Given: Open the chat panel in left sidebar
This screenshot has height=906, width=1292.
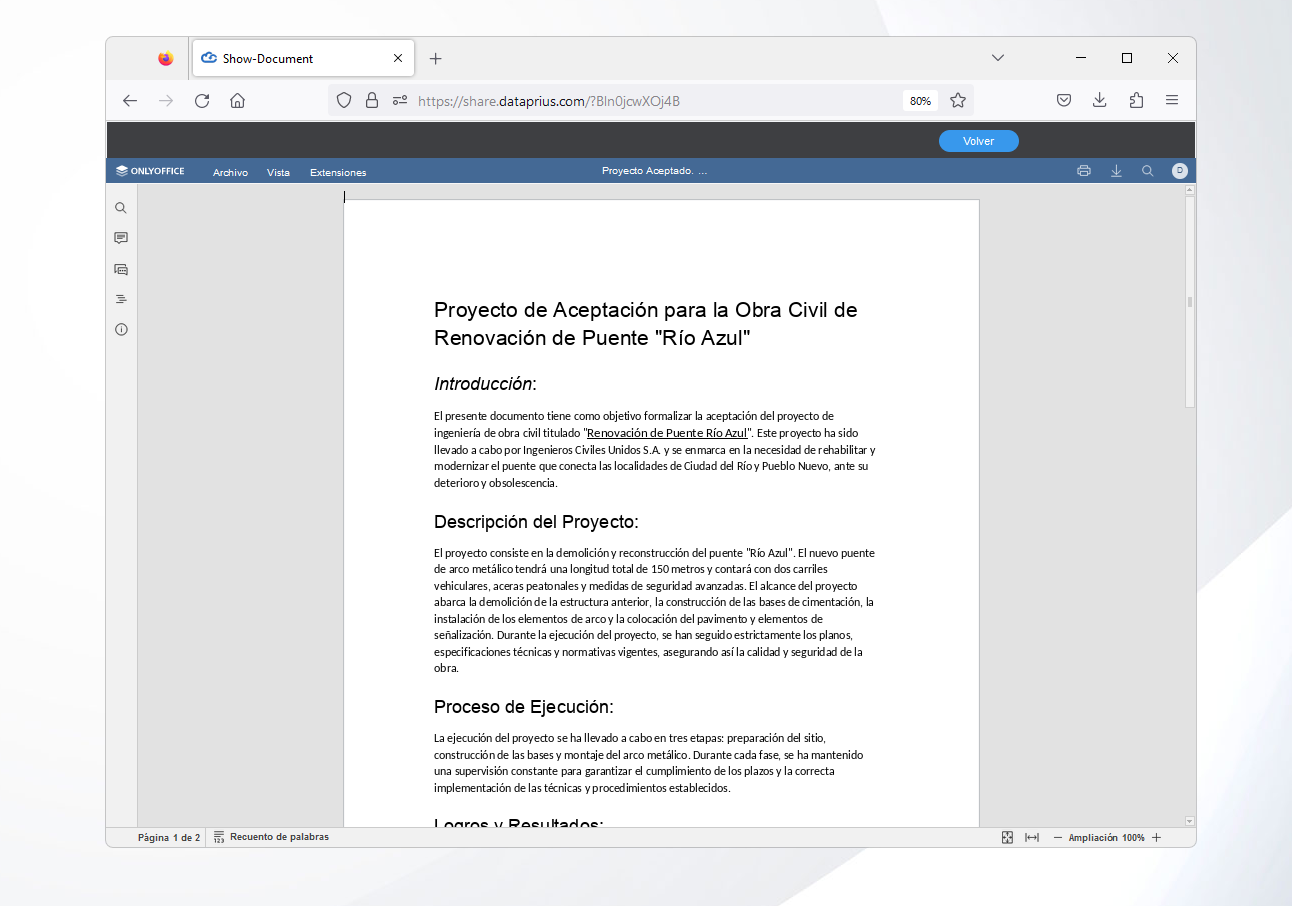Looking at the screenshot, I should click(x=121, y=269).
